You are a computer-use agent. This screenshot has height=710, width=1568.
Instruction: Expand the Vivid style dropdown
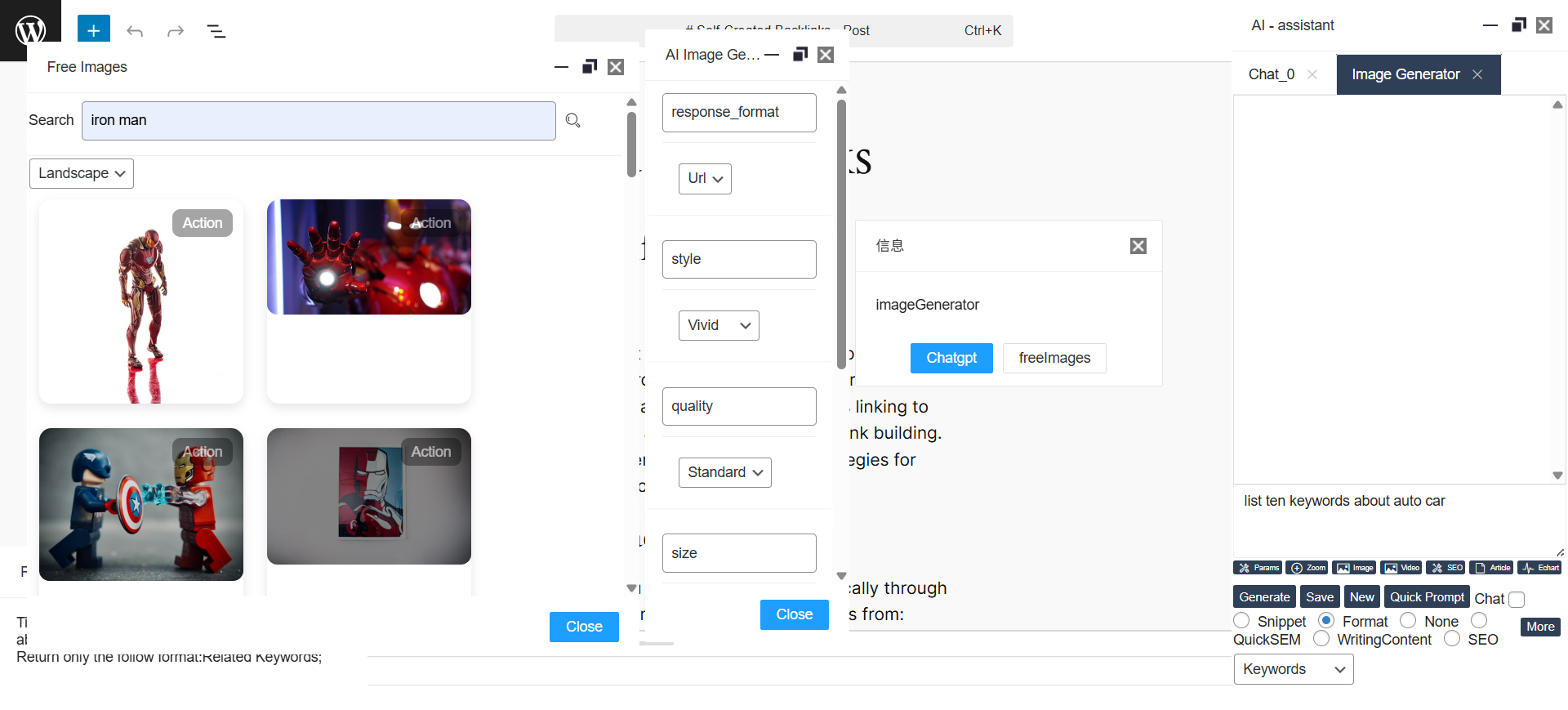(719, 325)
